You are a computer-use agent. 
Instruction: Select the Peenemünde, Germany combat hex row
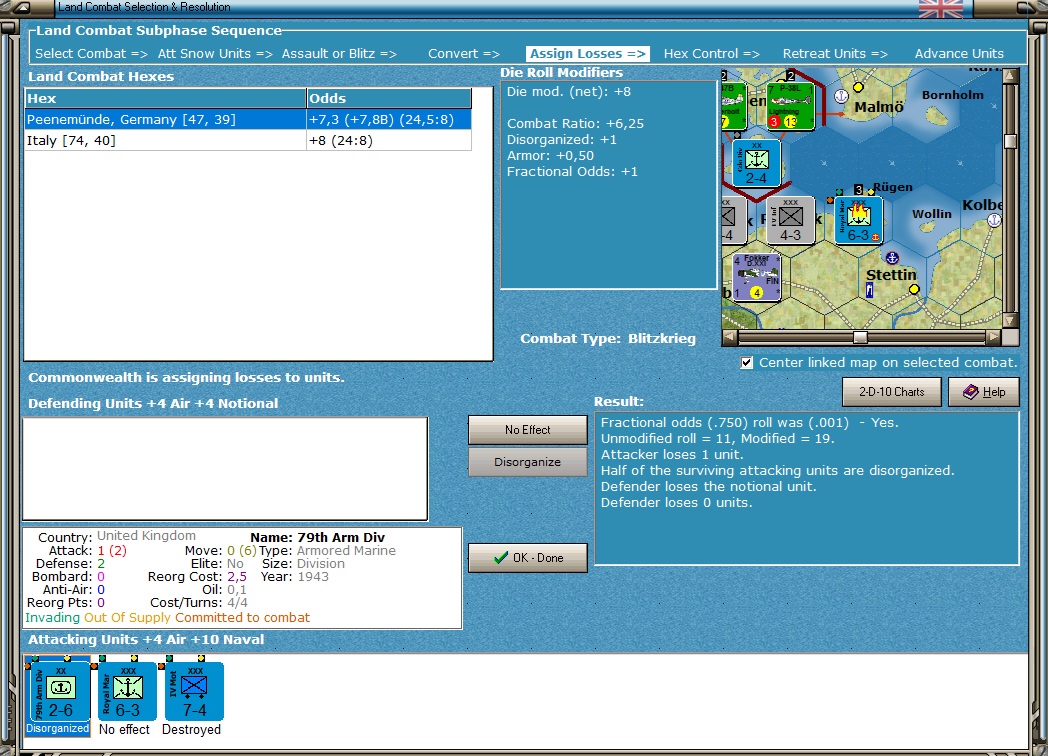(x=248, y=119)
